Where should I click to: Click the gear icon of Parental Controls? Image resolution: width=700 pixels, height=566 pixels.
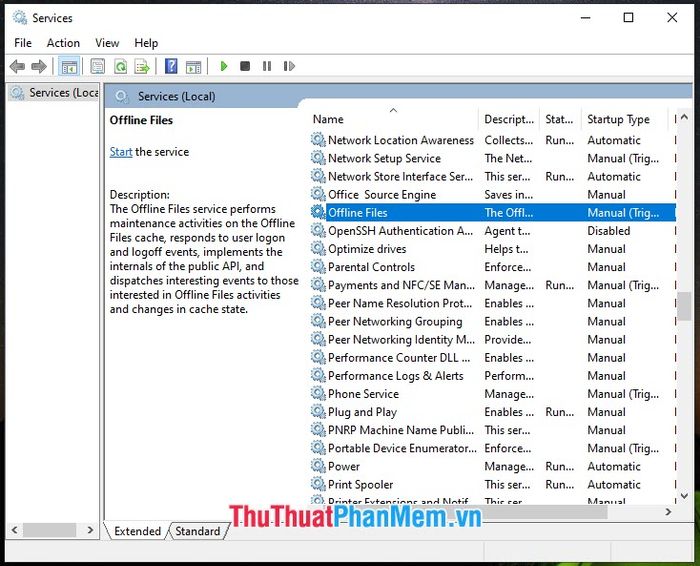(x=318, y=266)
